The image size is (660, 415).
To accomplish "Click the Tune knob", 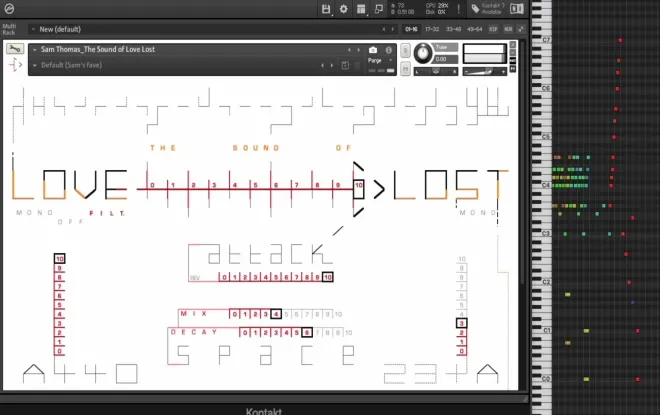I will pyautogui.click(x=423, y=53).
